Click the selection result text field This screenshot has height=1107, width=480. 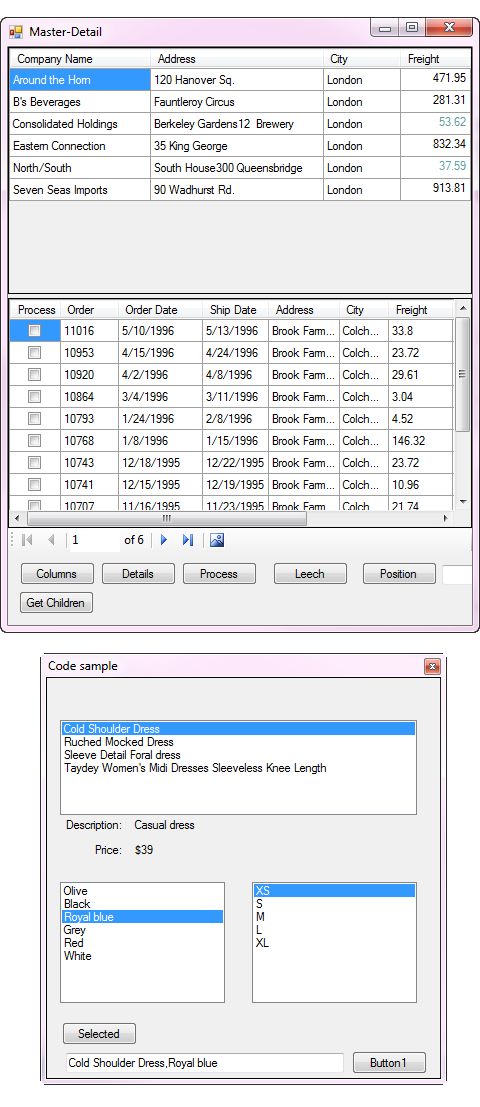click(205, 1063)
